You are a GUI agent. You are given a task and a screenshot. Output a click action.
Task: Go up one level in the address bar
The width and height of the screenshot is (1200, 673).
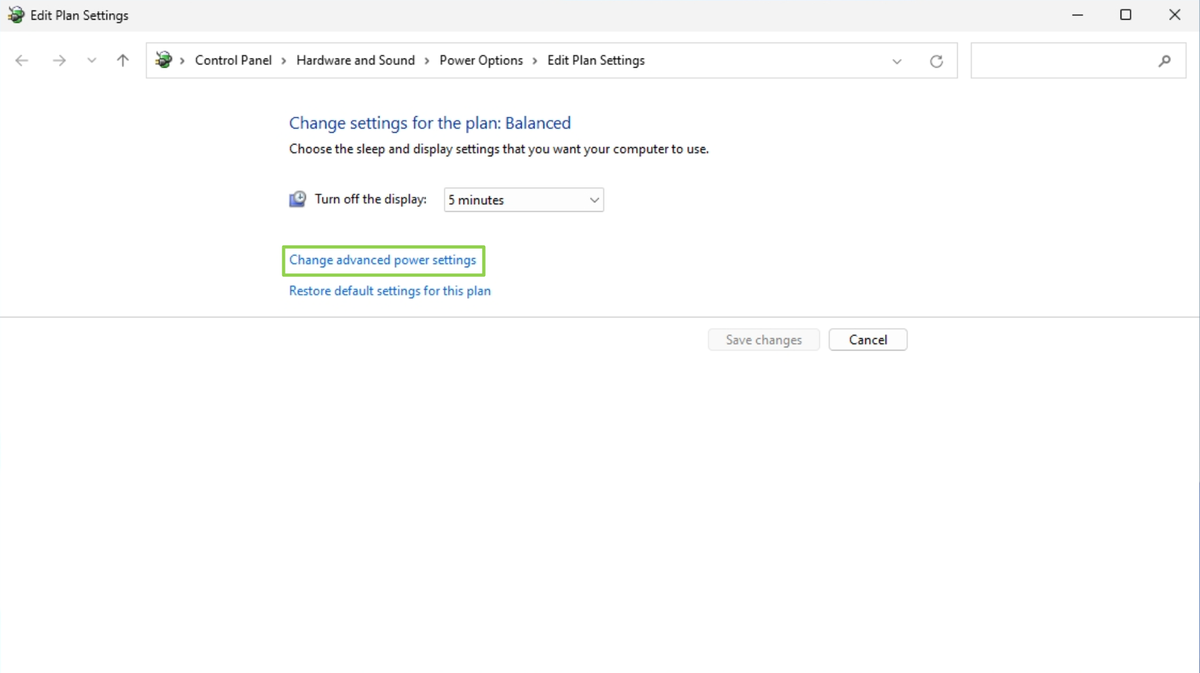pos(122,60)
